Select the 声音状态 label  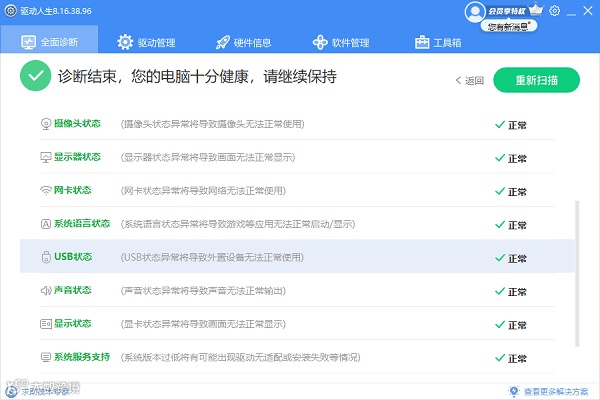tap(73, 290)
